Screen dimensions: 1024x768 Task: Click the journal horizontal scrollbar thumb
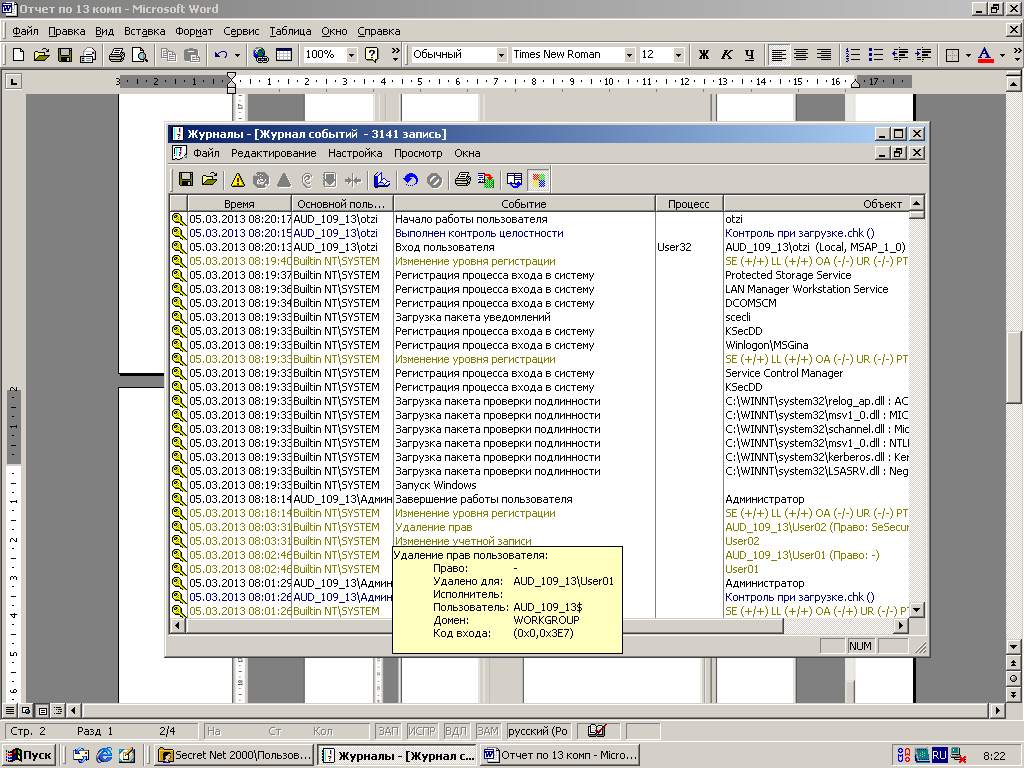click(484, 626)
